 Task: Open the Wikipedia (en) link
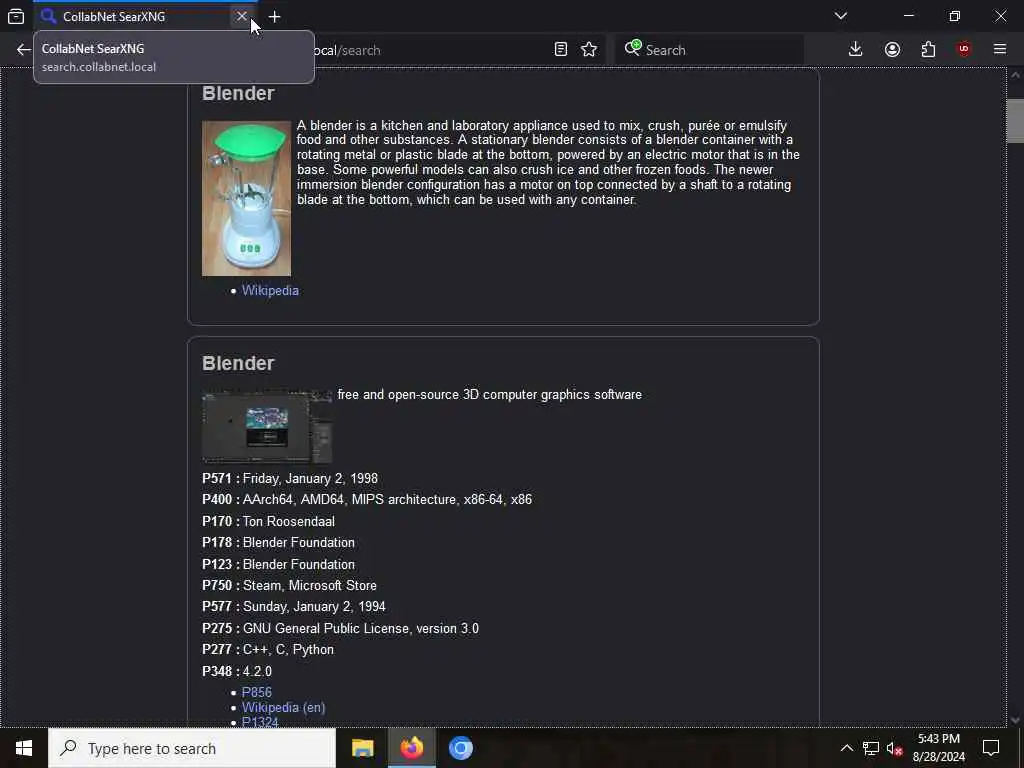[283, 707]
